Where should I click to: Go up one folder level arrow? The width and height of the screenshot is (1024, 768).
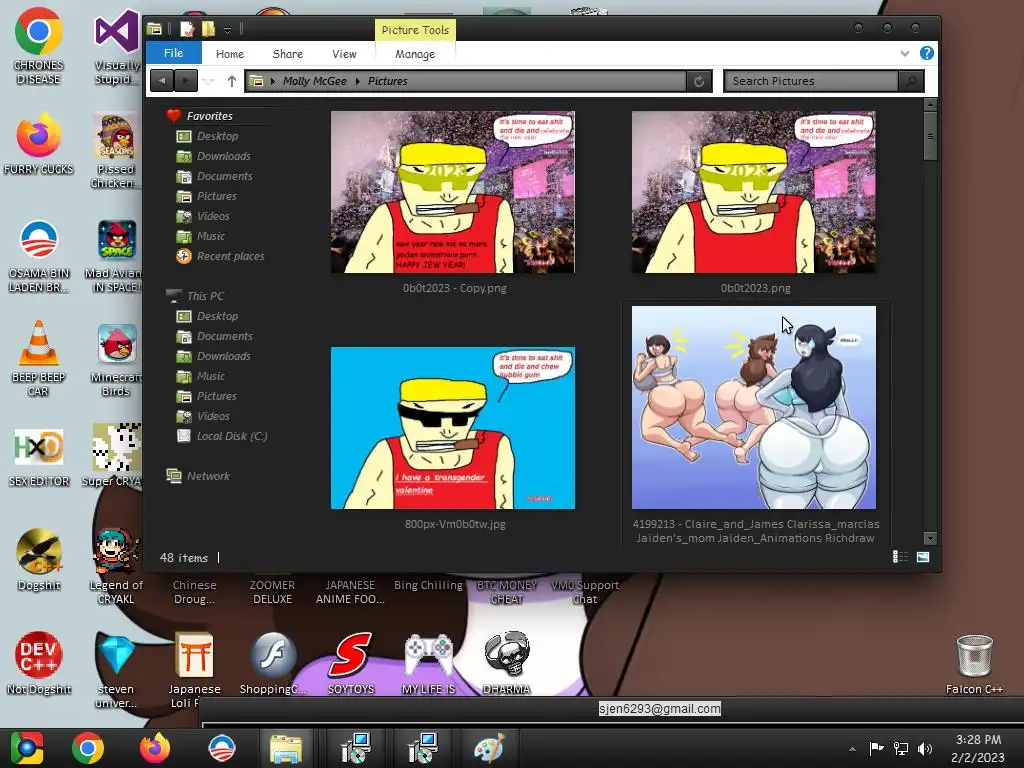232,81
